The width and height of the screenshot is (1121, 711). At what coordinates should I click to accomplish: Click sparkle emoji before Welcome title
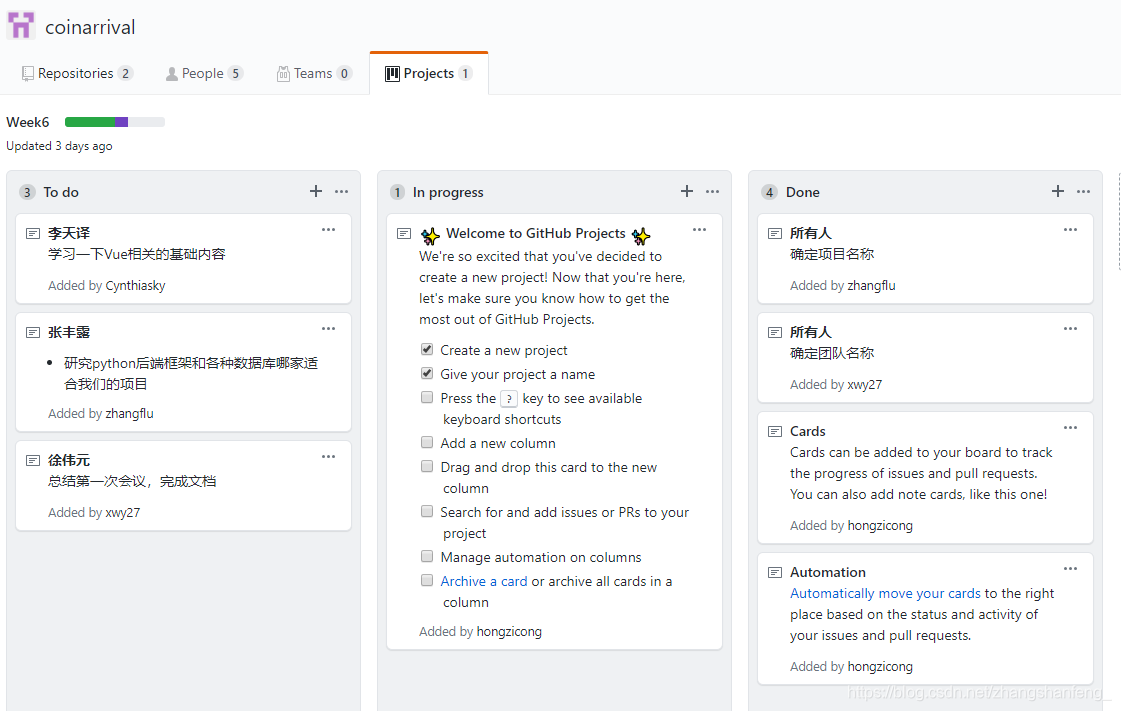point(430,235)
